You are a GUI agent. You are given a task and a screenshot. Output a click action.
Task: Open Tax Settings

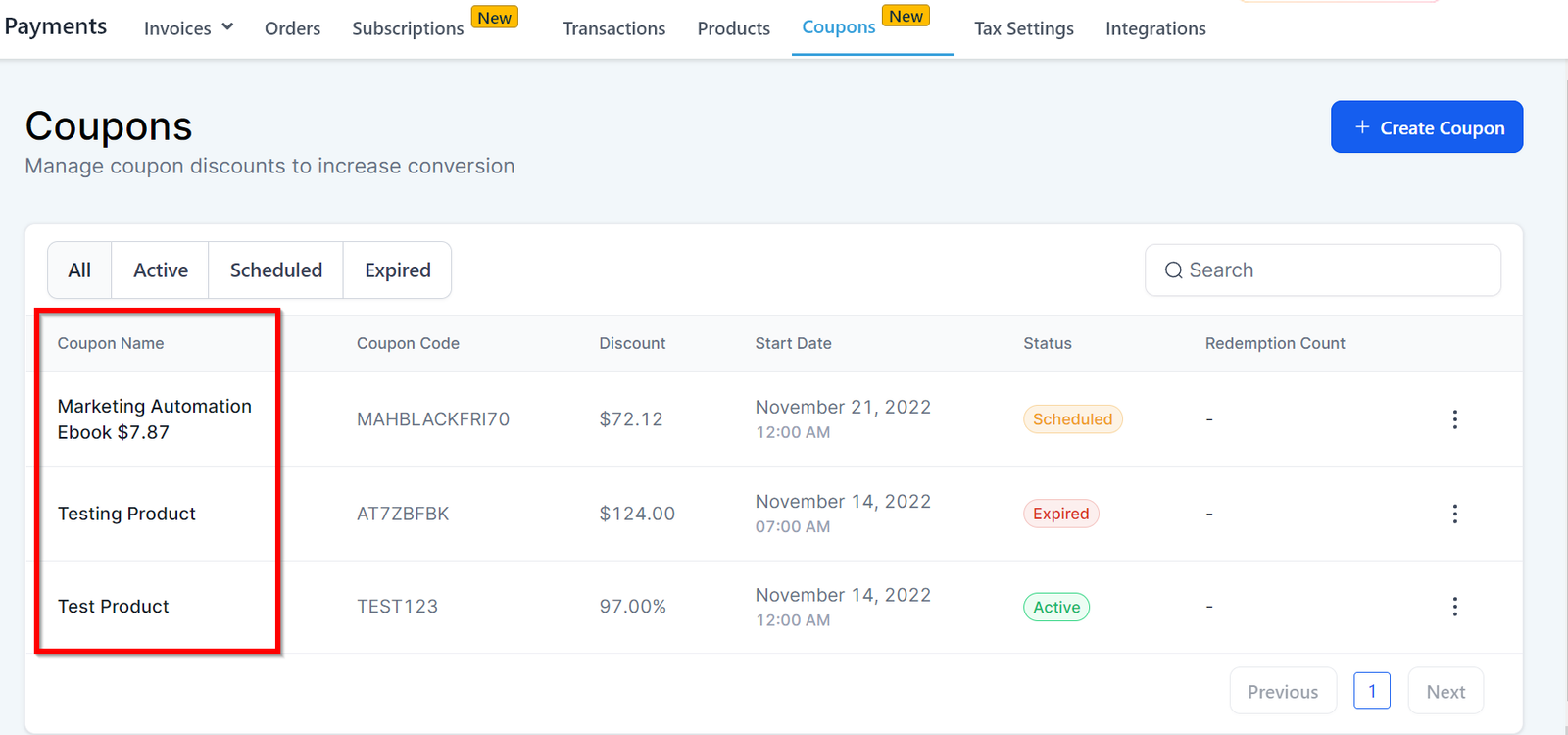[x=1023, y=28]
